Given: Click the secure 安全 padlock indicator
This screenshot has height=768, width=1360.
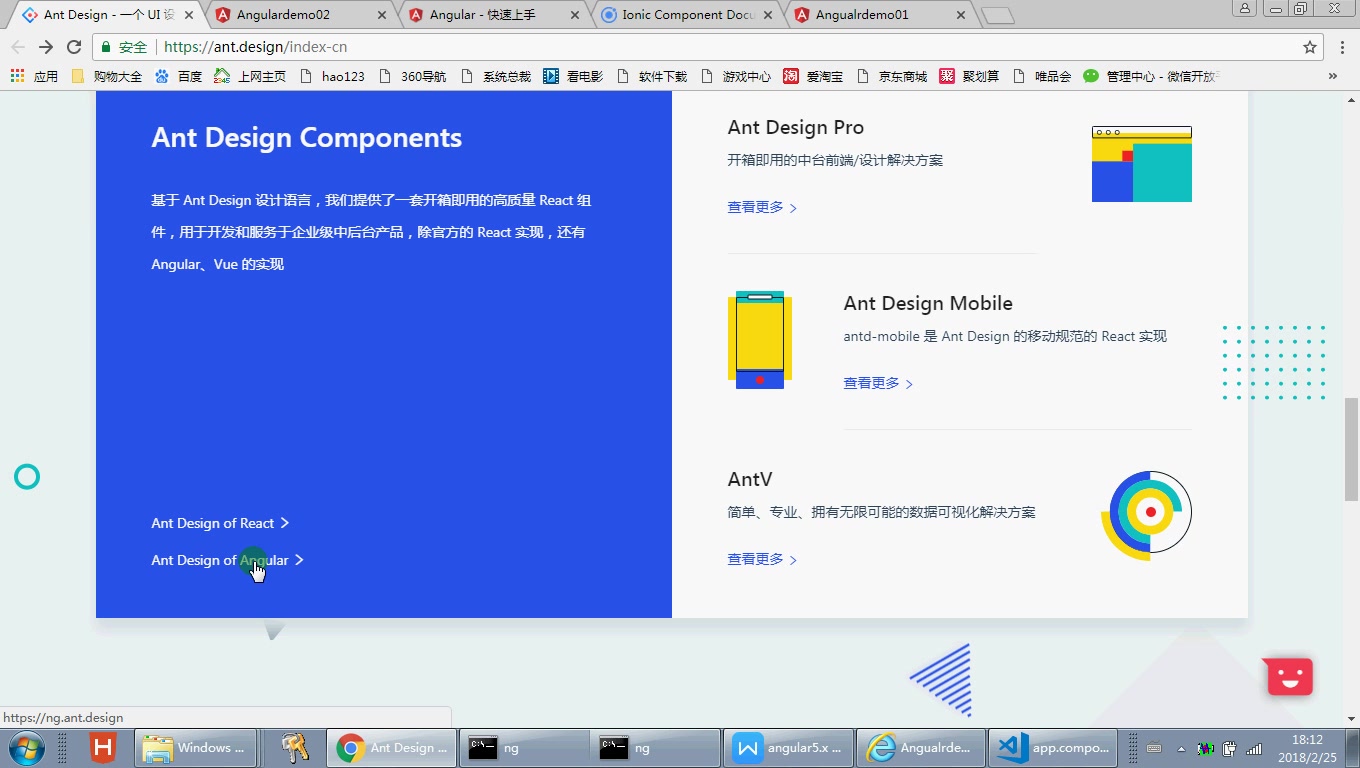Looking at the screenshot, I should point(106,46).
